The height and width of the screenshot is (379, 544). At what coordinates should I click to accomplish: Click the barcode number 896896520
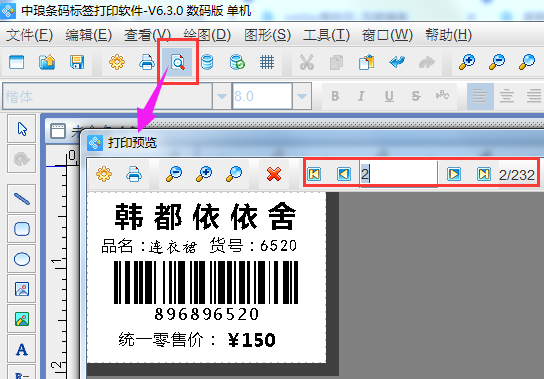pyautogui.click(x=206, y=314)
